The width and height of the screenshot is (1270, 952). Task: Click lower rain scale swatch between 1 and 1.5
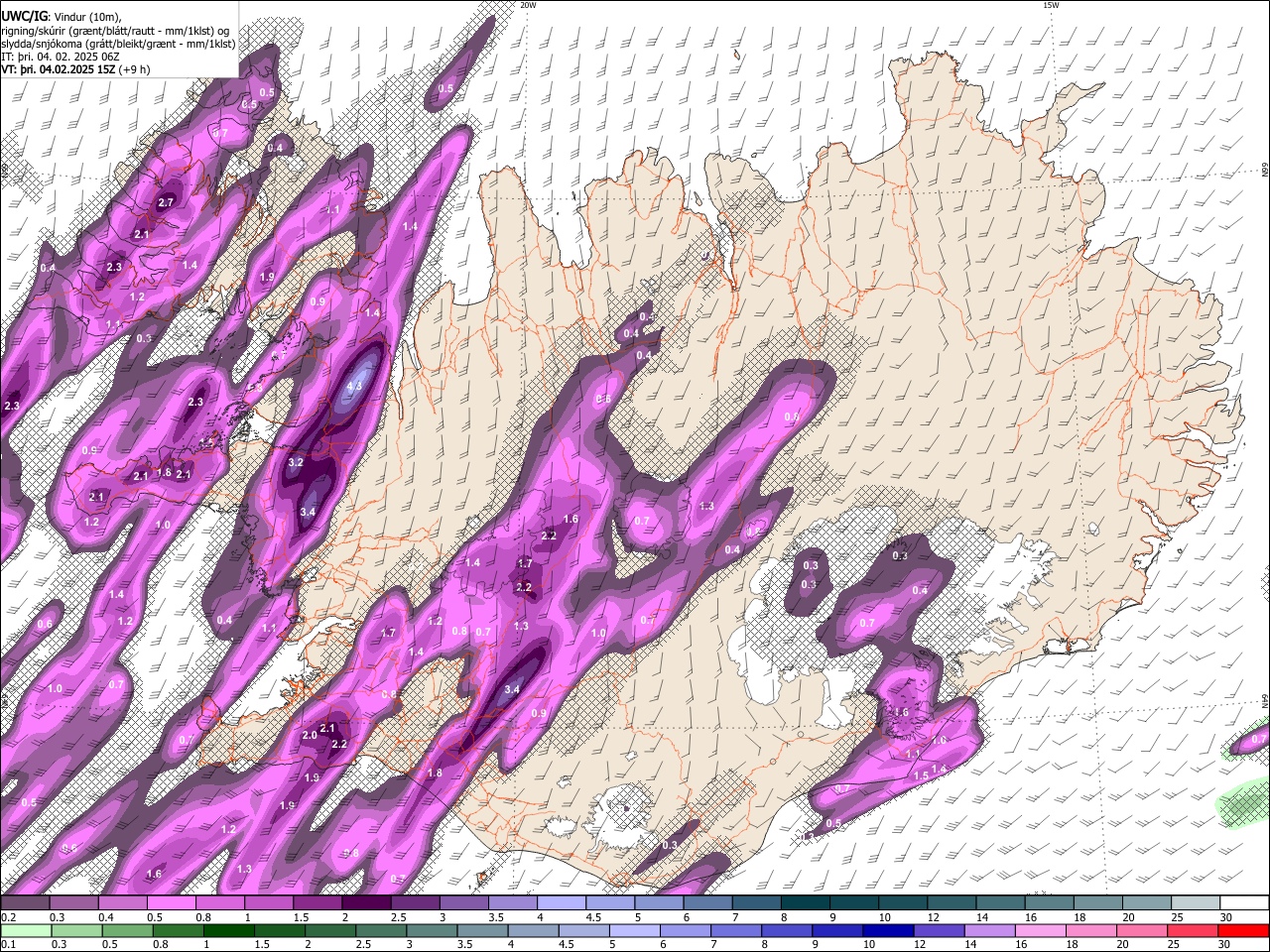[229, 930]
